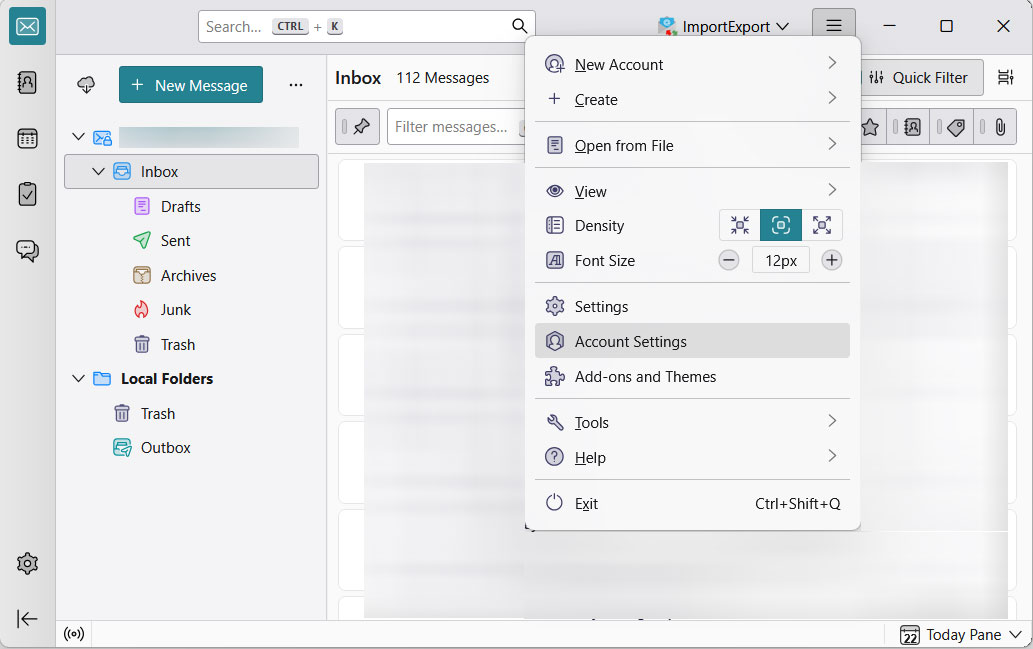Click the Get Messages cloud icon

[86, 85]
